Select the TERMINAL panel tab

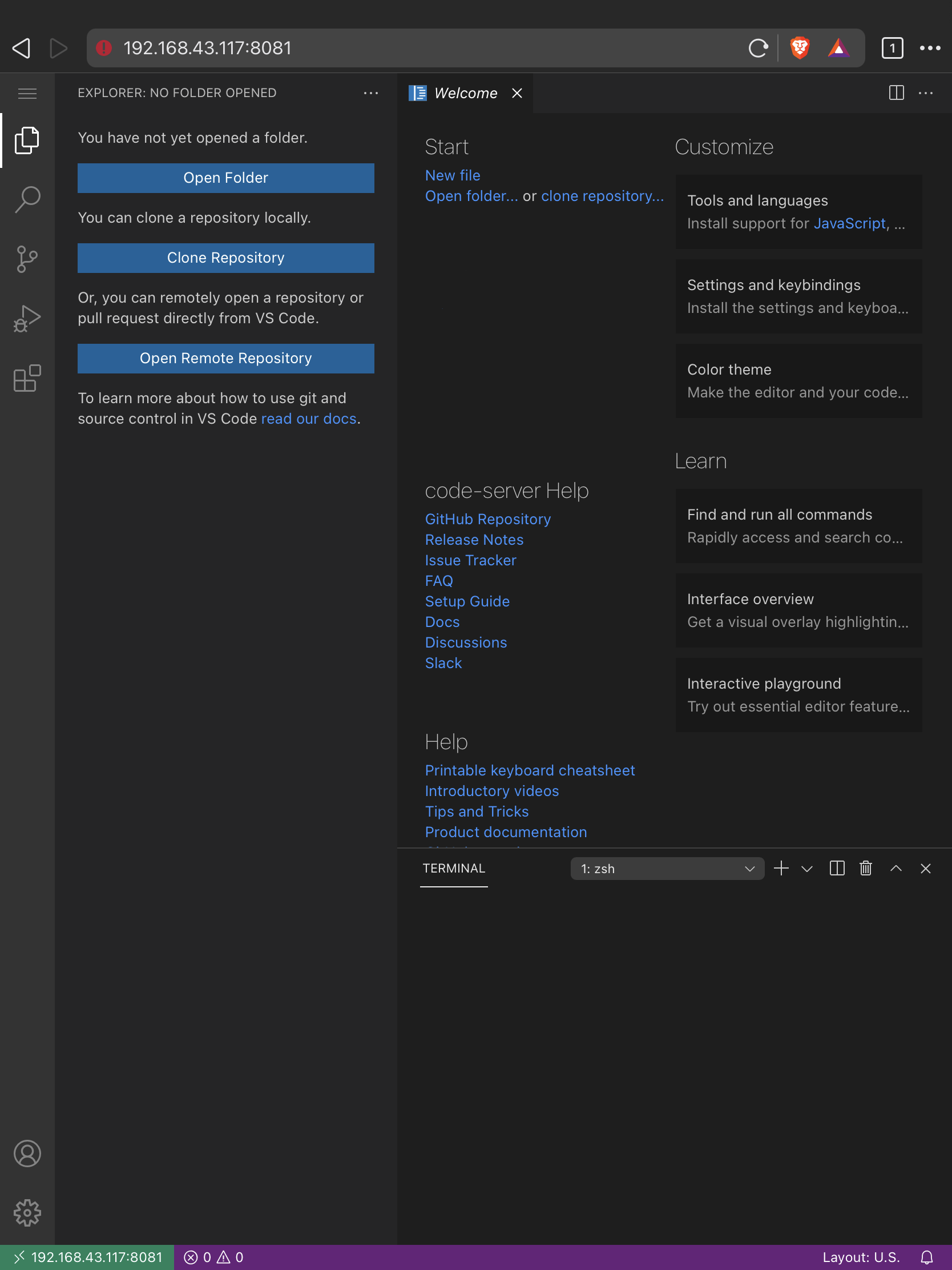tap(454, 868)
